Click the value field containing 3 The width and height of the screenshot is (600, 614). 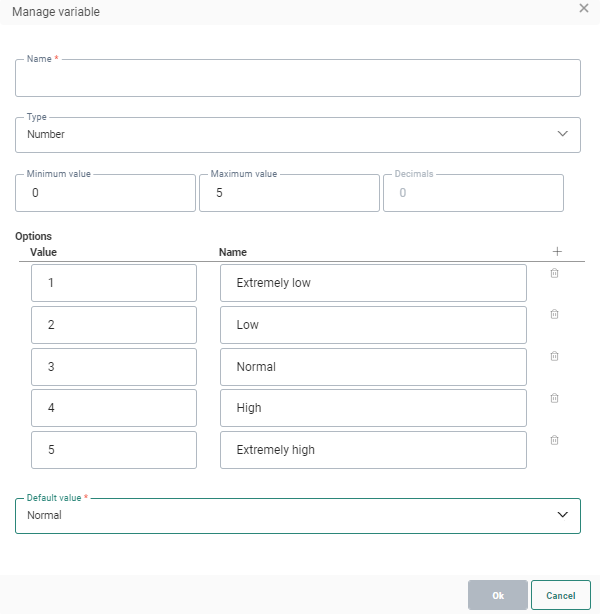(x=113, y=367)
